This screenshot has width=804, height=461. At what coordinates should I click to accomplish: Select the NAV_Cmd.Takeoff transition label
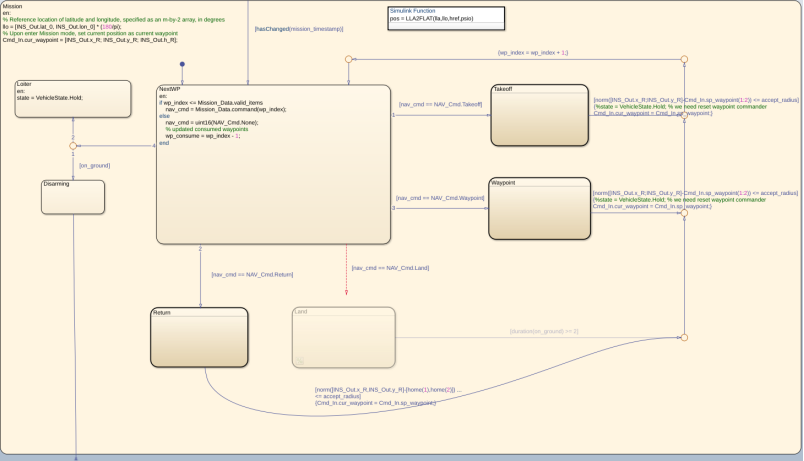point(440,104)
